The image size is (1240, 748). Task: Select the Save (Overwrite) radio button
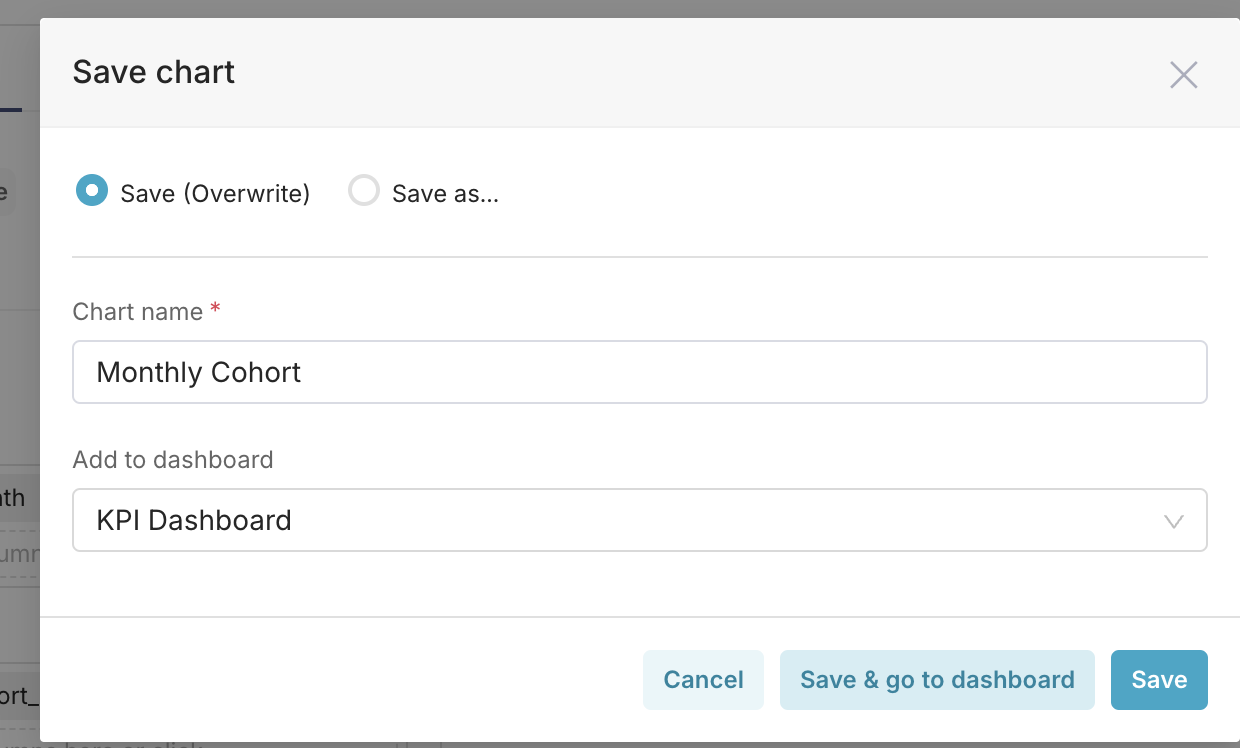pos(92,190)
